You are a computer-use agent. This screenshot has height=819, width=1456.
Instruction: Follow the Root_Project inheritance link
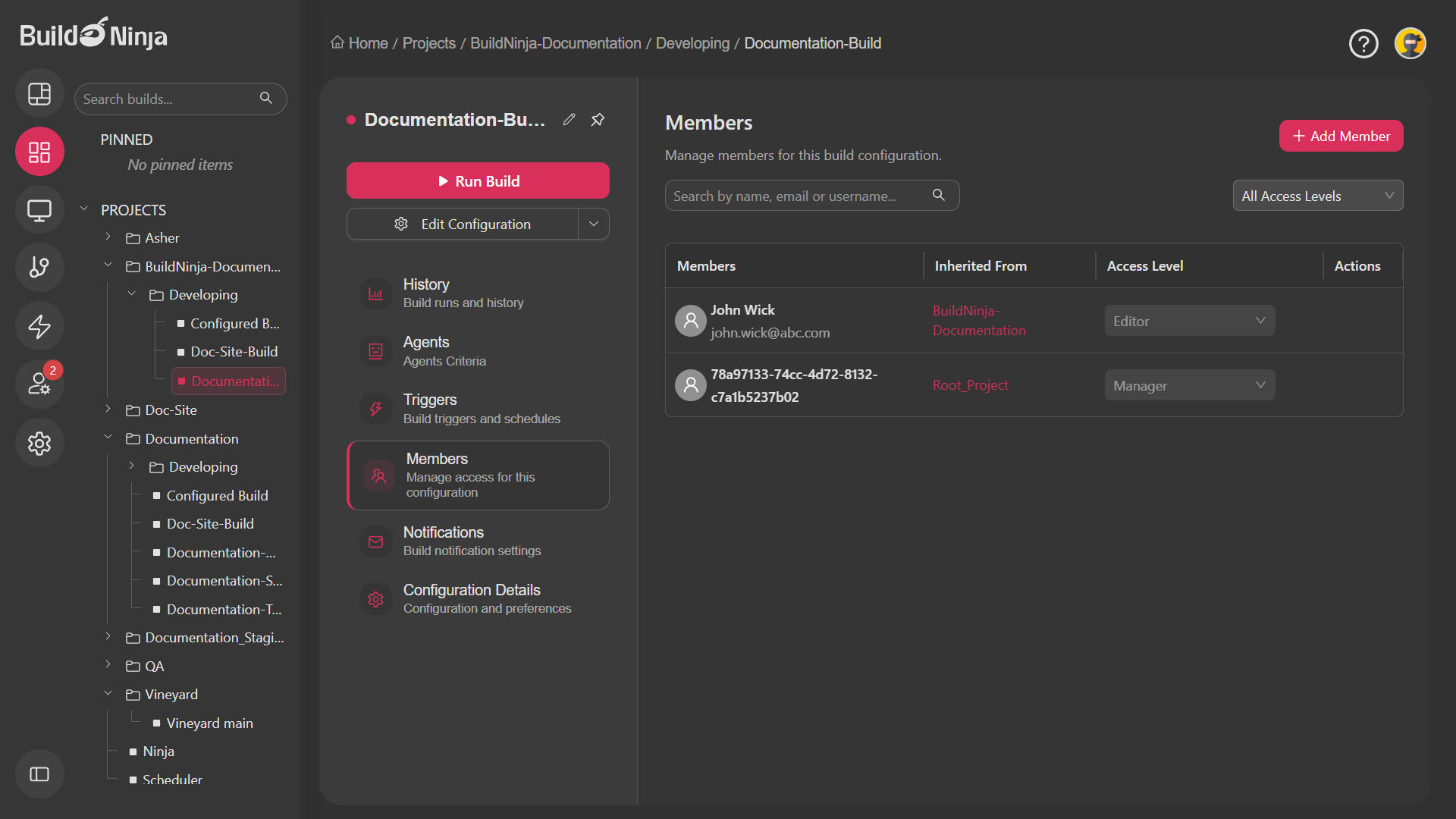click(x=970, y=384)
